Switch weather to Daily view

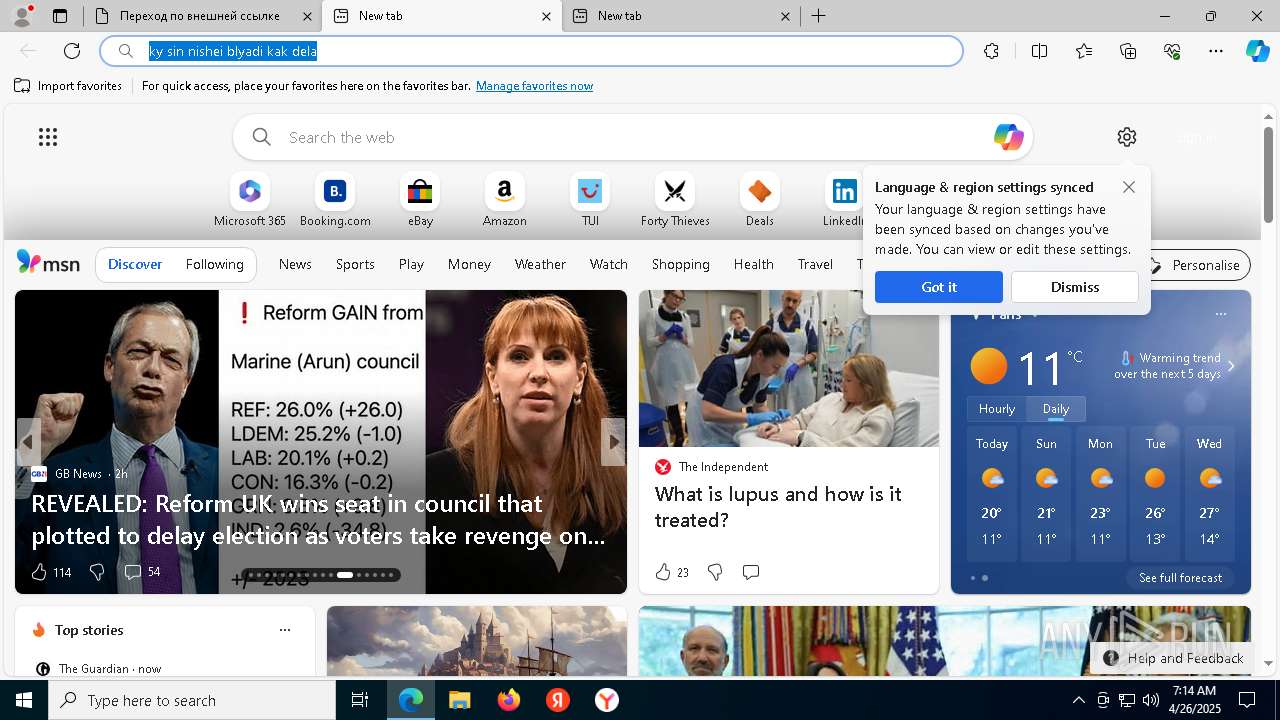pos(1056,409)
